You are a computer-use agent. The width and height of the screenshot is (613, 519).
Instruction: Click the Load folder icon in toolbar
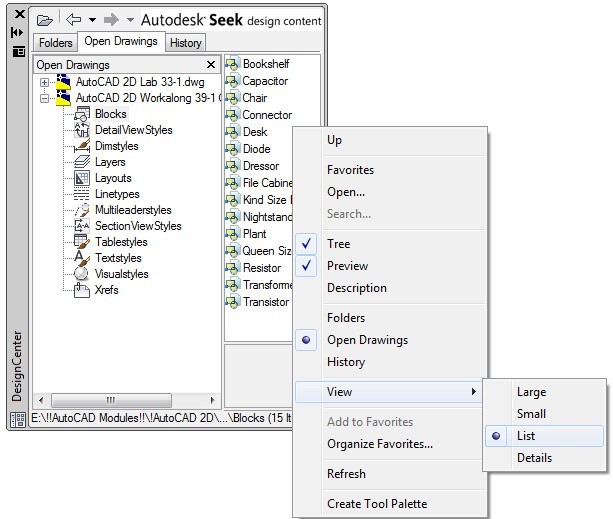[x=44, y=19]
